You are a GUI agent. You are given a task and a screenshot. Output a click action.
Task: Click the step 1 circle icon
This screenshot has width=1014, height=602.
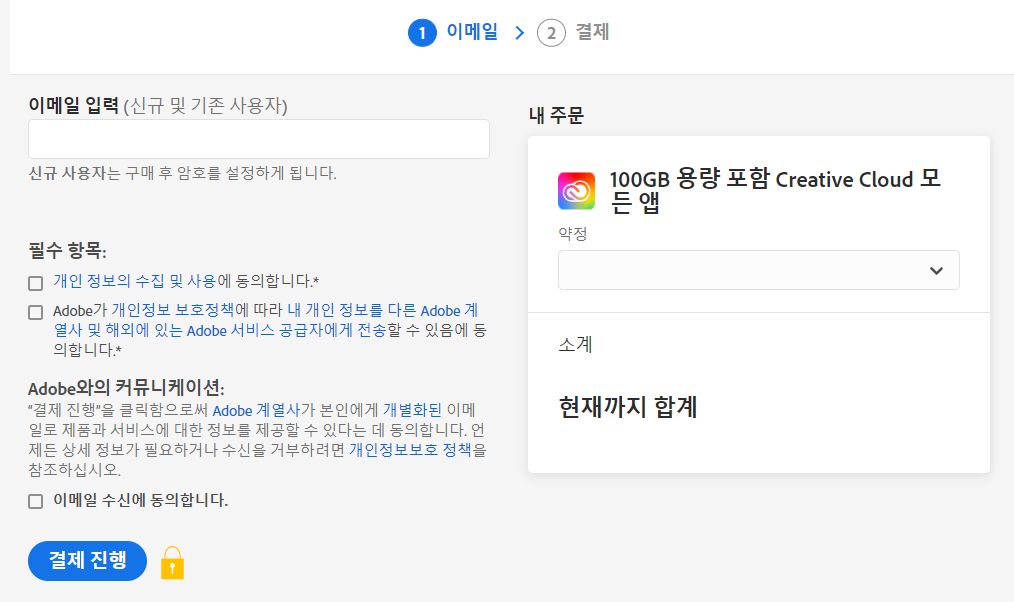pos(422,33)
